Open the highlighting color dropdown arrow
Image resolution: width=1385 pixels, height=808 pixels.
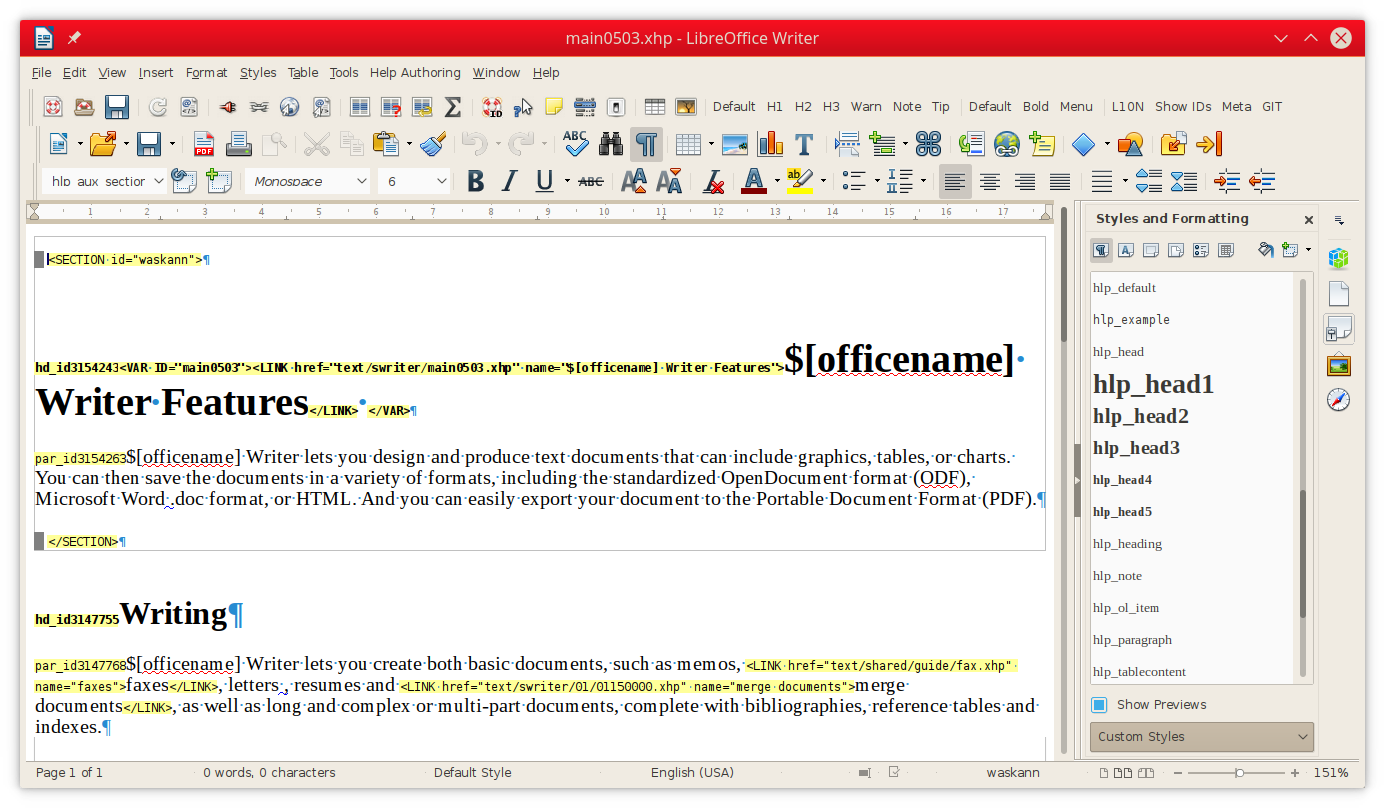click(823, 181)
